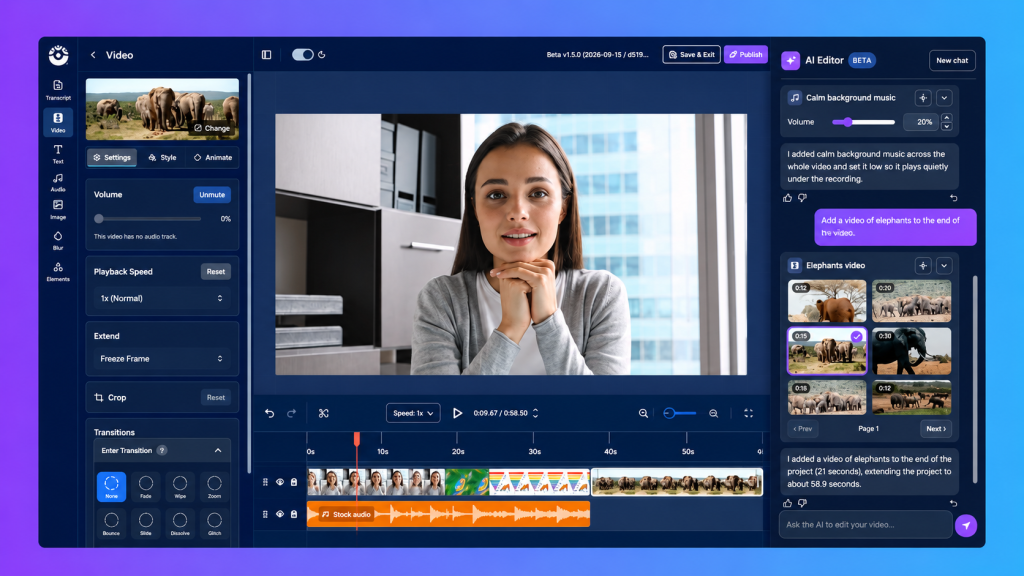Hide the video track
Viewport: 1024px width, 576px height.
pos(280,482)
